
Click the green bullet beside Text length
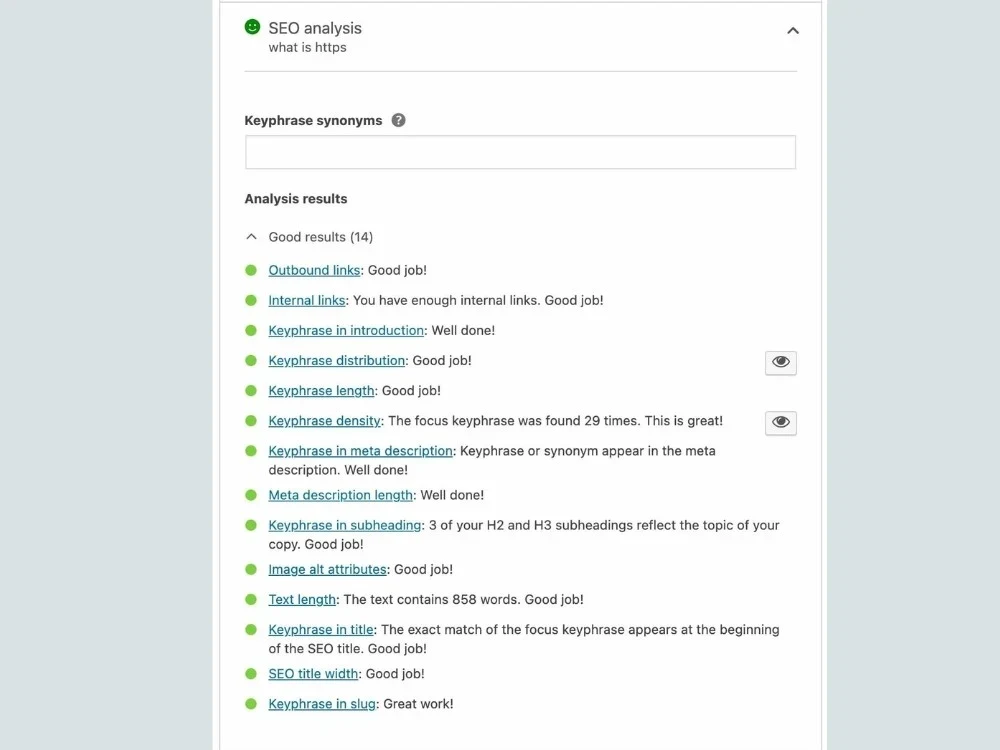[251, 599]
